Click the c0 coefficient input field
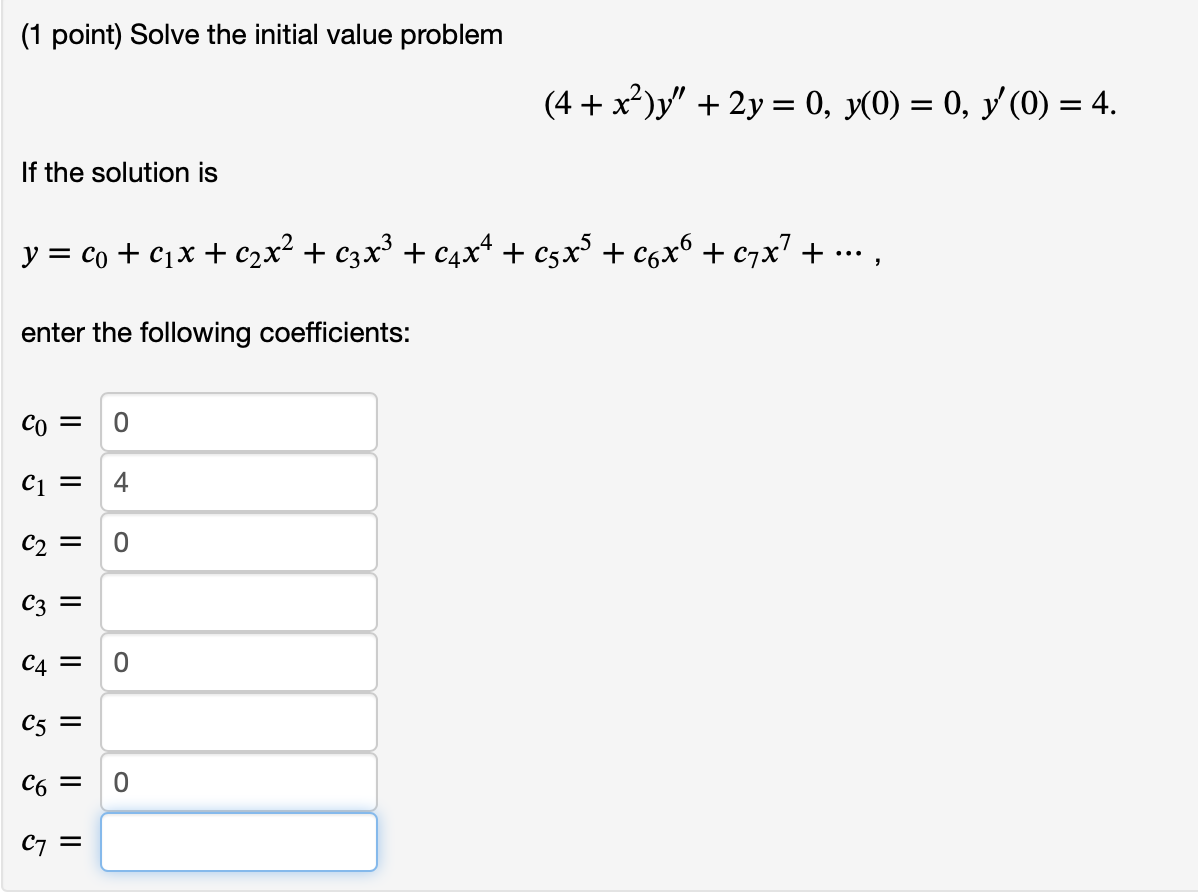This screenshot has height=894, width=1198. pyautogui.click(x=237, y=422)
